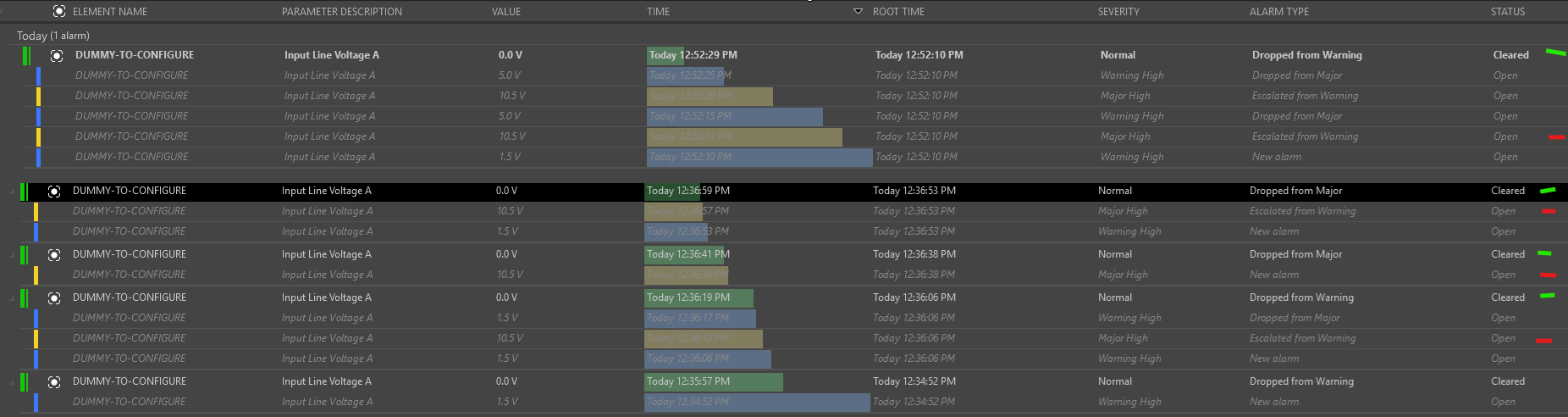This screenshot has width=1568, height=417.
Task: Click the element icon in the Element Name header
Action: [x=59, y=12]
